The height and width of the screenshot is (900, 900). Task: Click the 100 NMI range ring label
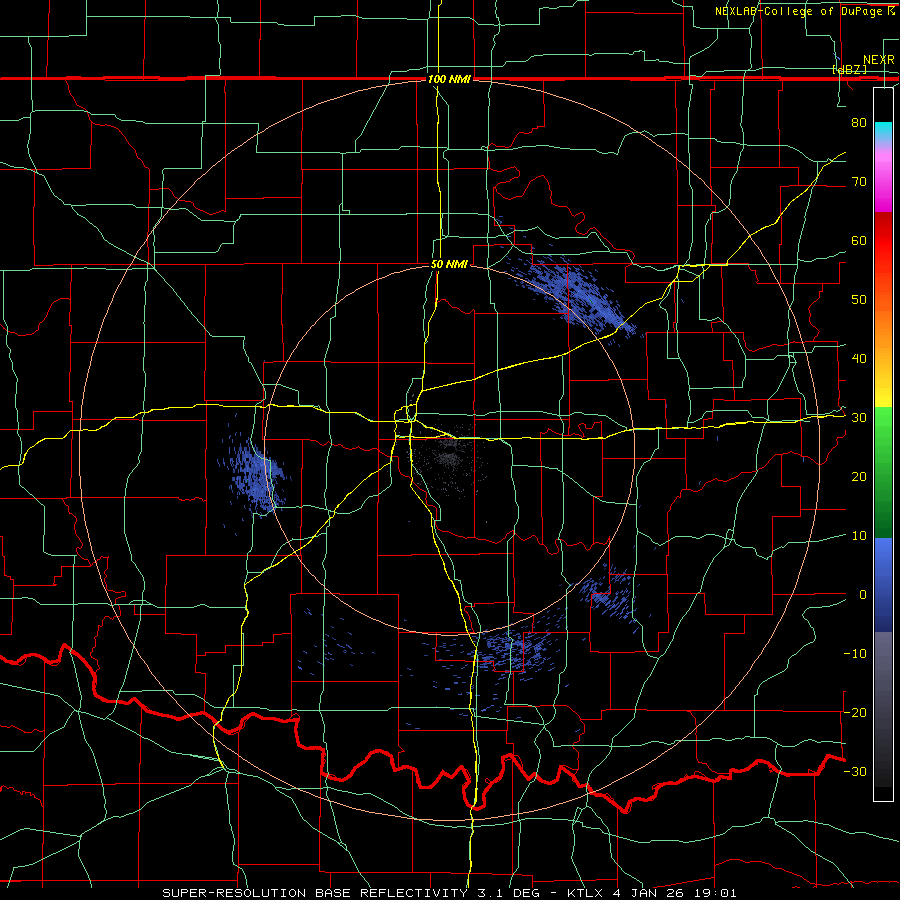coord(449,79)
